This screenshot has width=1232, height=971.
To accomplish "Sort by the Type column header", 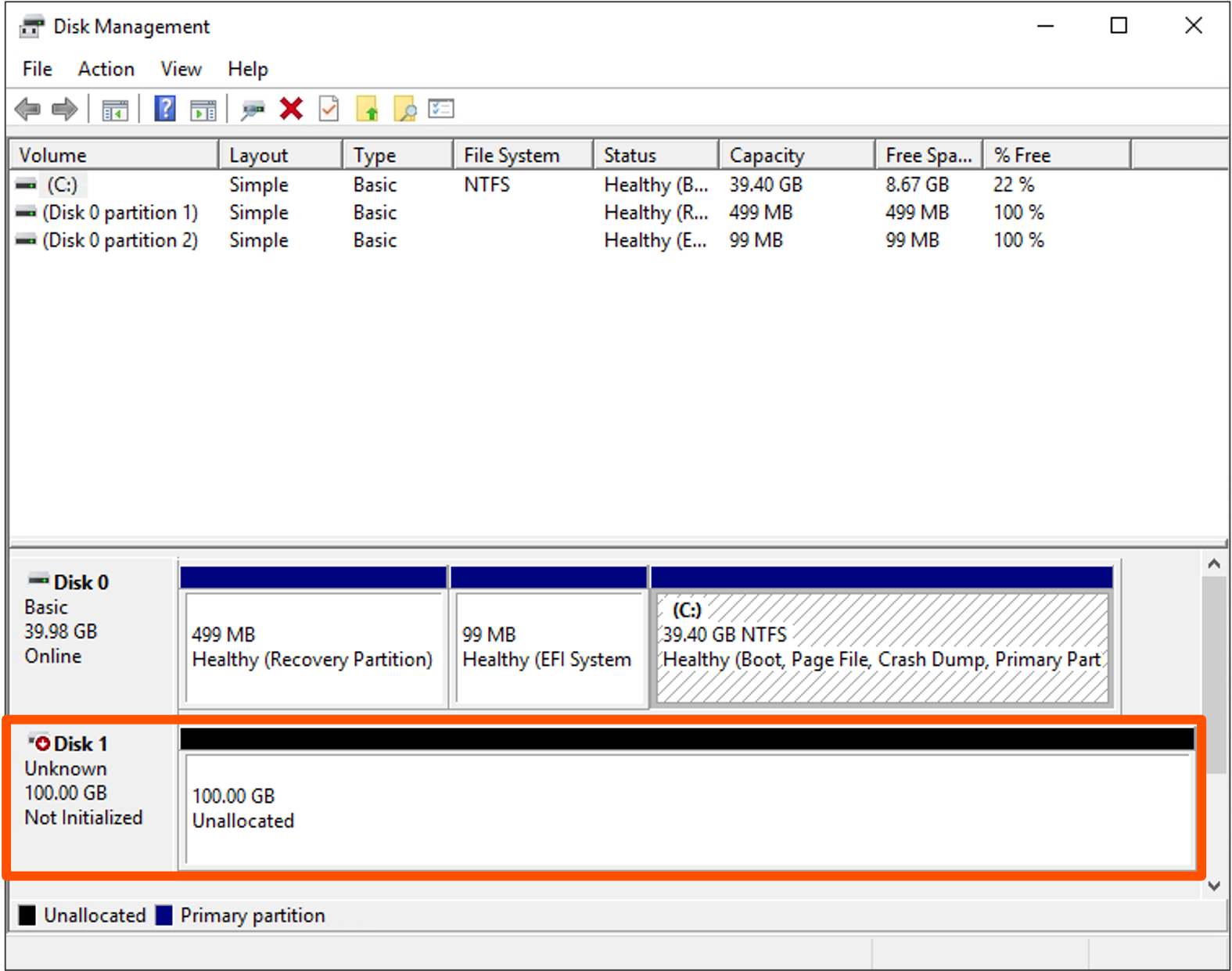I will point(398,155).
